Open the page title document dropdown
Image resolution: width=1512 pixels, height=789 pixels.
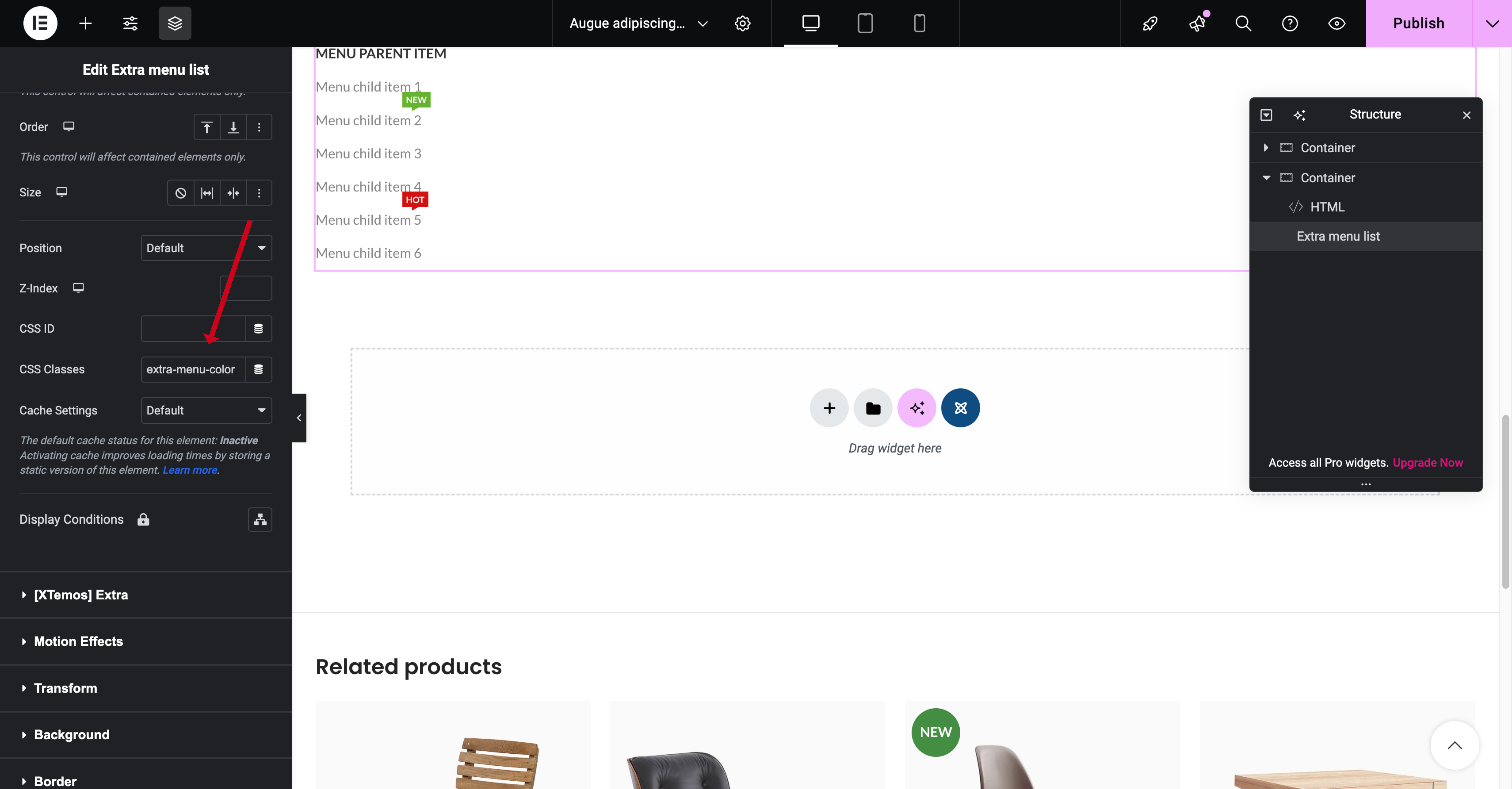coord(639,24)
